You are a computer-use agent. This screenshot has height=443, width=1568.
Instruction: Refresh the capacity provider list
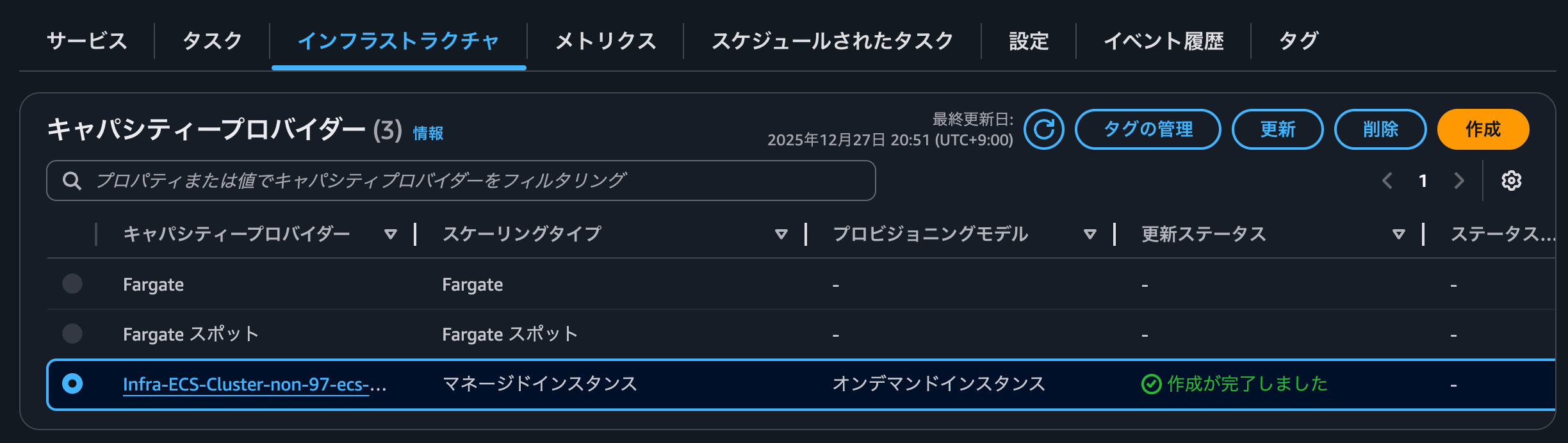pyautogui.click(x=1044, y=129)
